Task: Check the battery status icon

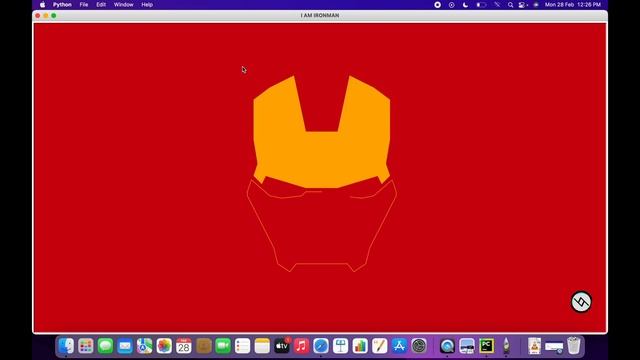Action: point(481,5)
